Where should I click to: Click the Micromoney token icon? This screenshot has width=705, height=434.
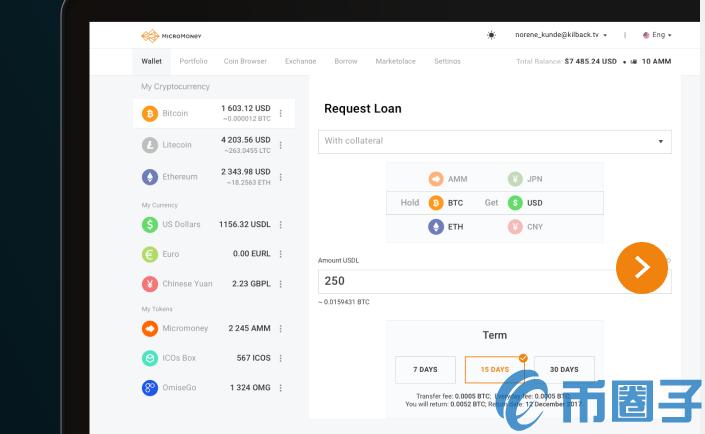pos(150,328)
